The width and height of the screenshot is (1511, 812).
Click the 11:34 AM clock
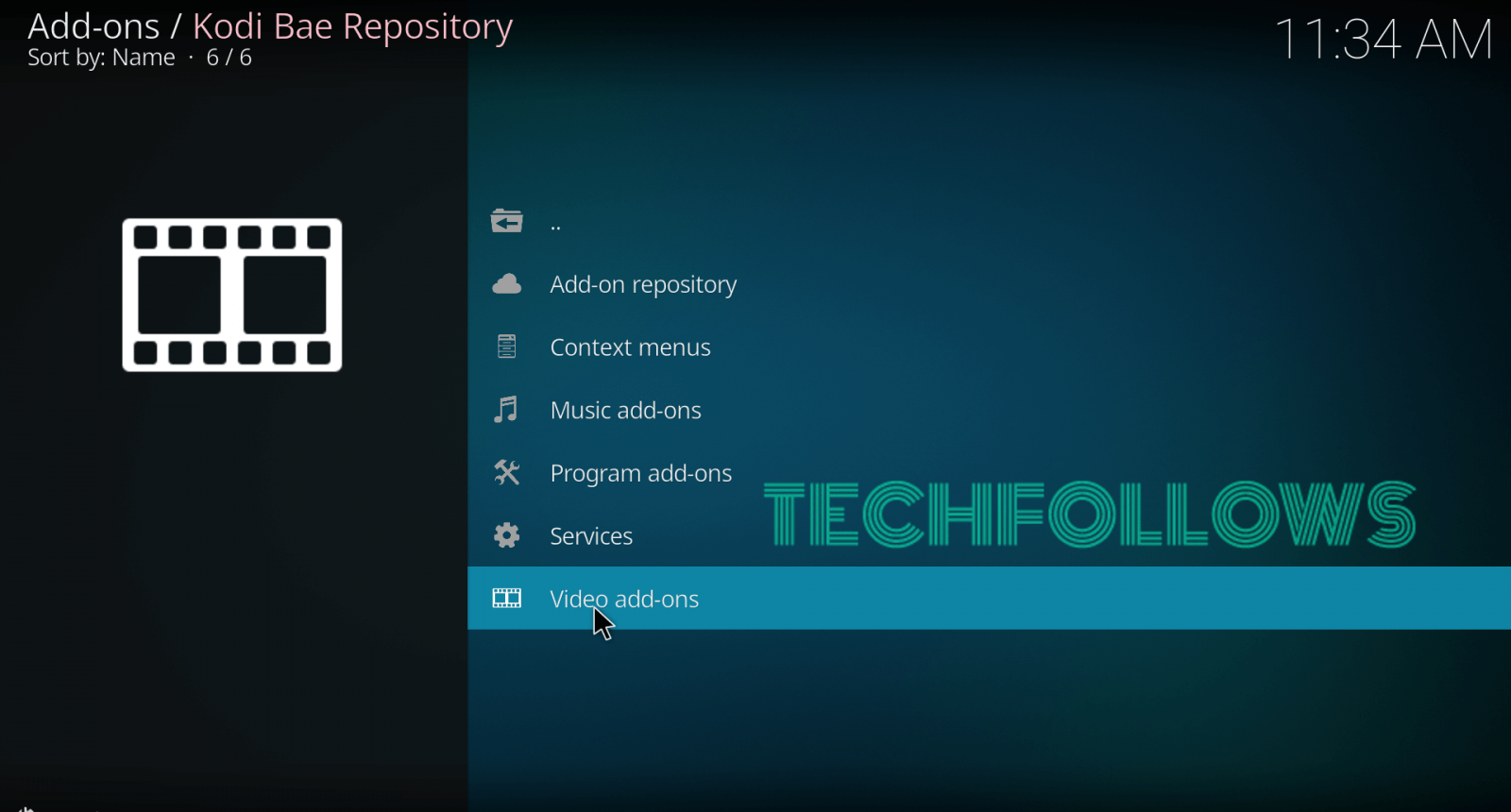tap(1384, 40)
